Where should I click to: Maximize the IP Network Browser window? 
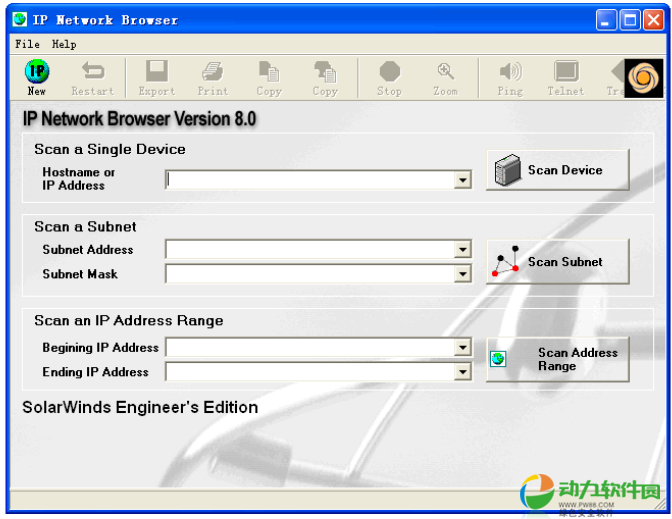coord(630,20)
